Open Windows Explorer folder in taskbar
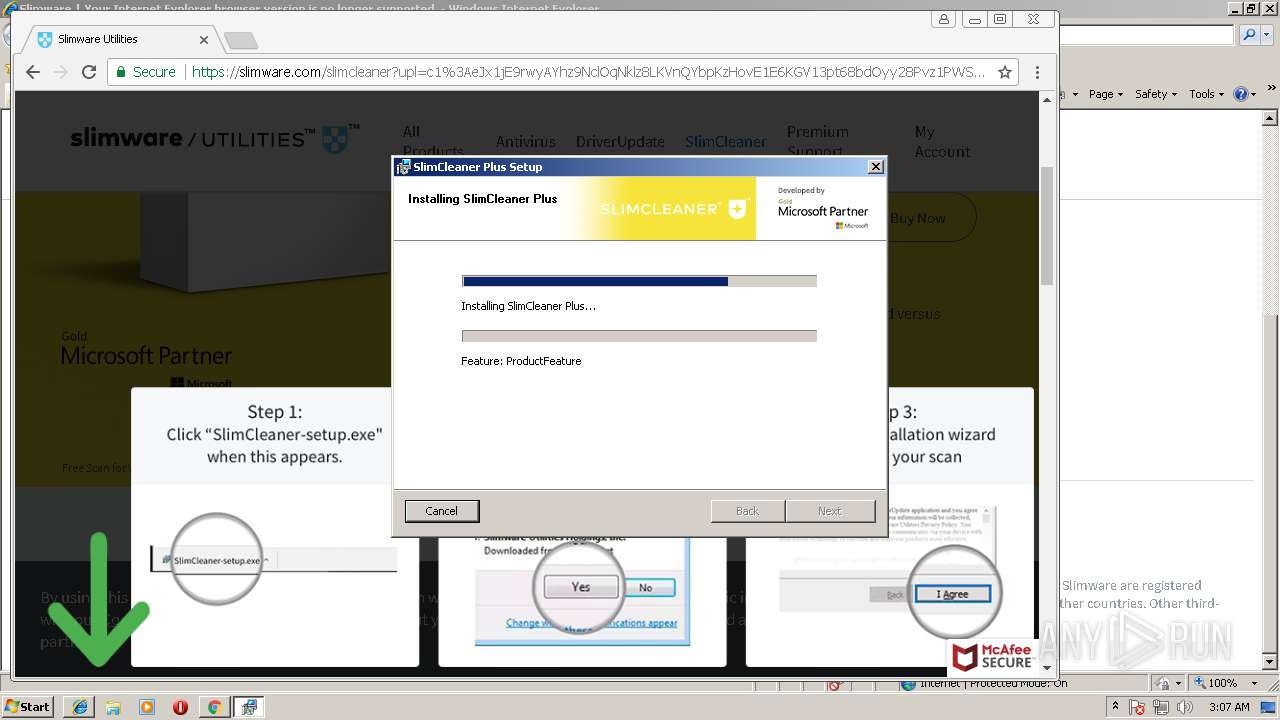The height and width of the screenshot is (720, 1280). 113,707
